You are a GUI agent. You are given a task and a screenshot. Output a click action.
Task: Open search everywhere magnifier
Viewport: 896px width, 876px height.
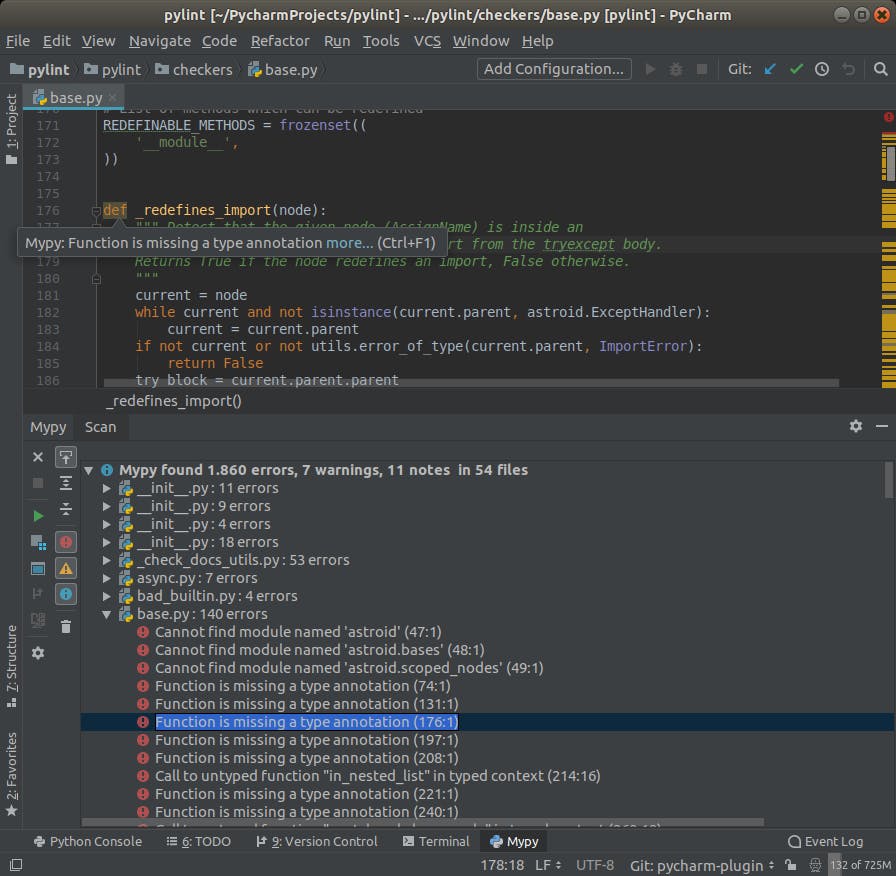[880, 71]
